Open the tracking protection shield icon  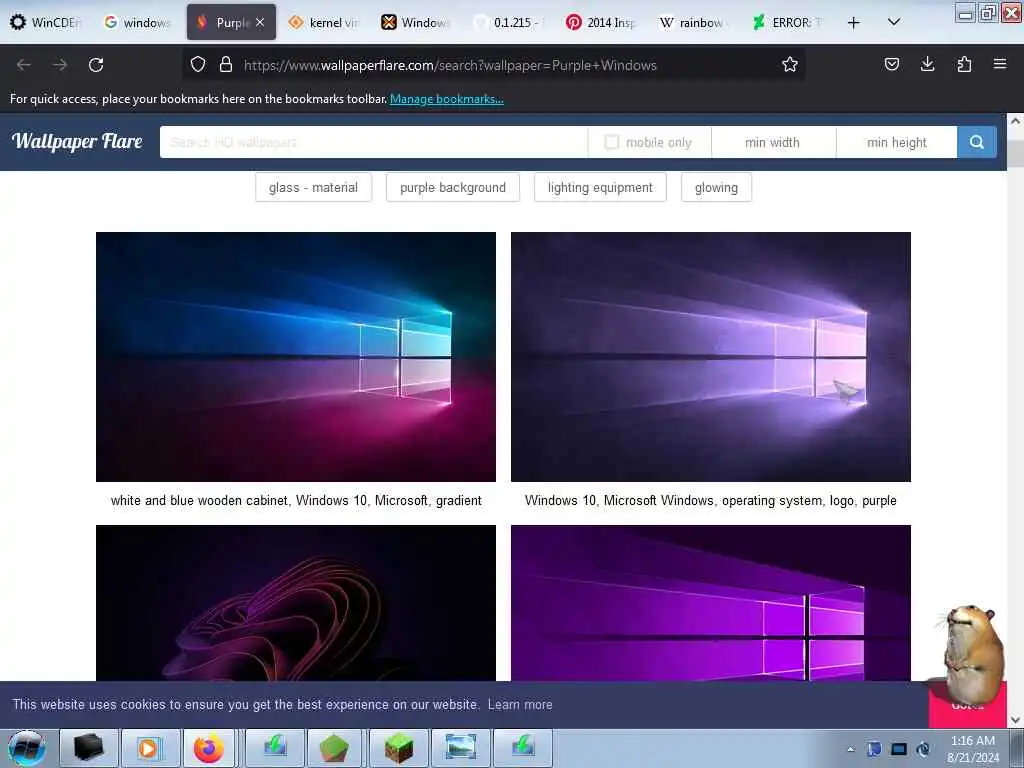pos(198,65)
